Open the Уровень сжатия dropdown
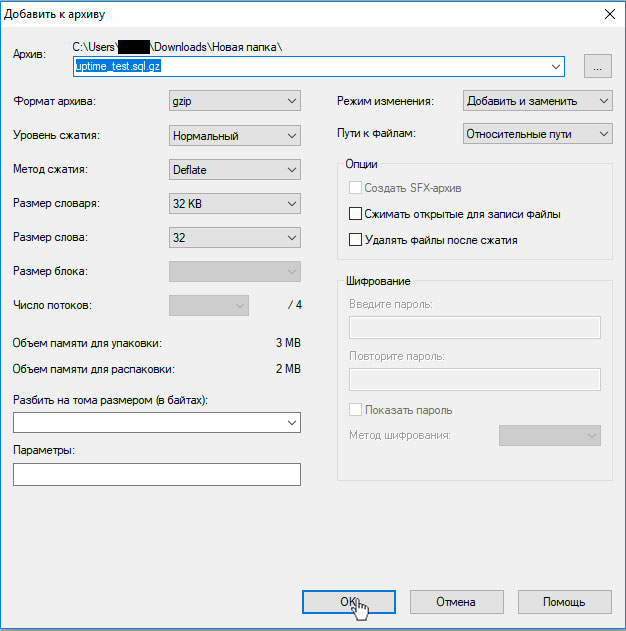This screenshot has width=626, height=631. [x=235, y=136]
